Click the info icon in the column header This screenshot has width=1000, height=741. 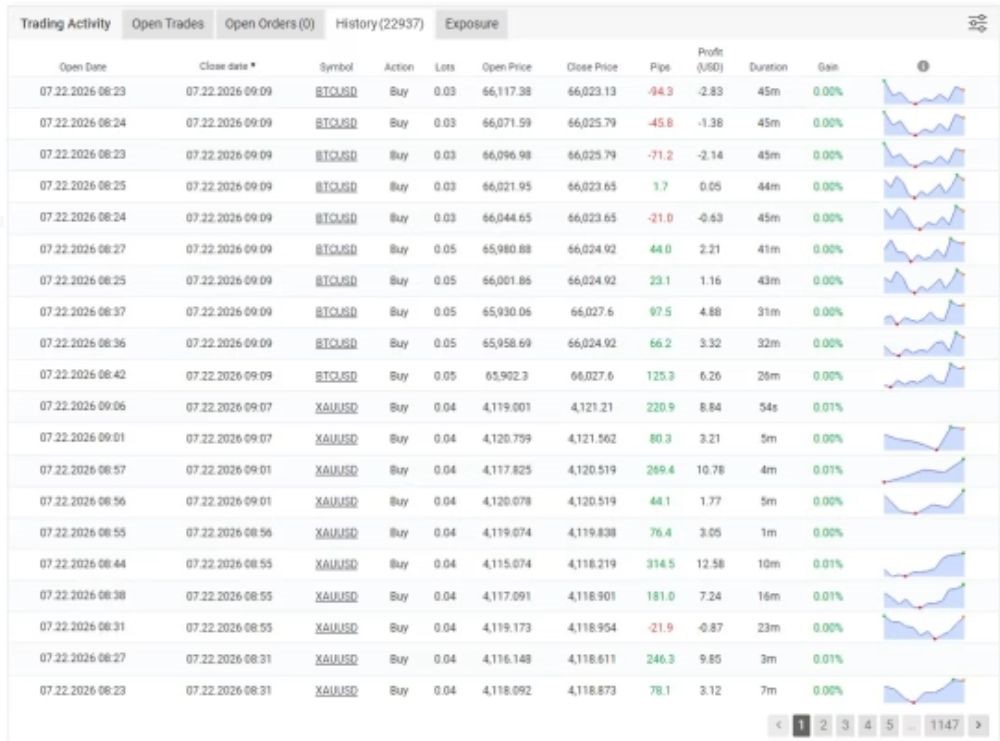point(923,66)
